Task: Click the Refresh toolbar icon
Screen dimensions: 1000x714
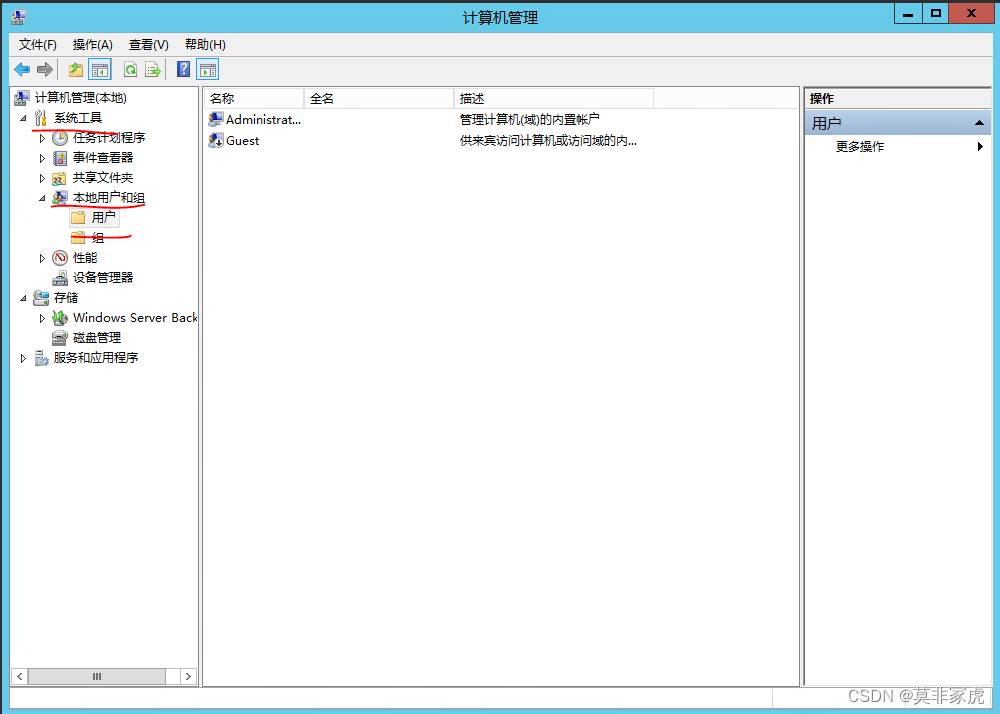Action: click(x=131, y=69)
